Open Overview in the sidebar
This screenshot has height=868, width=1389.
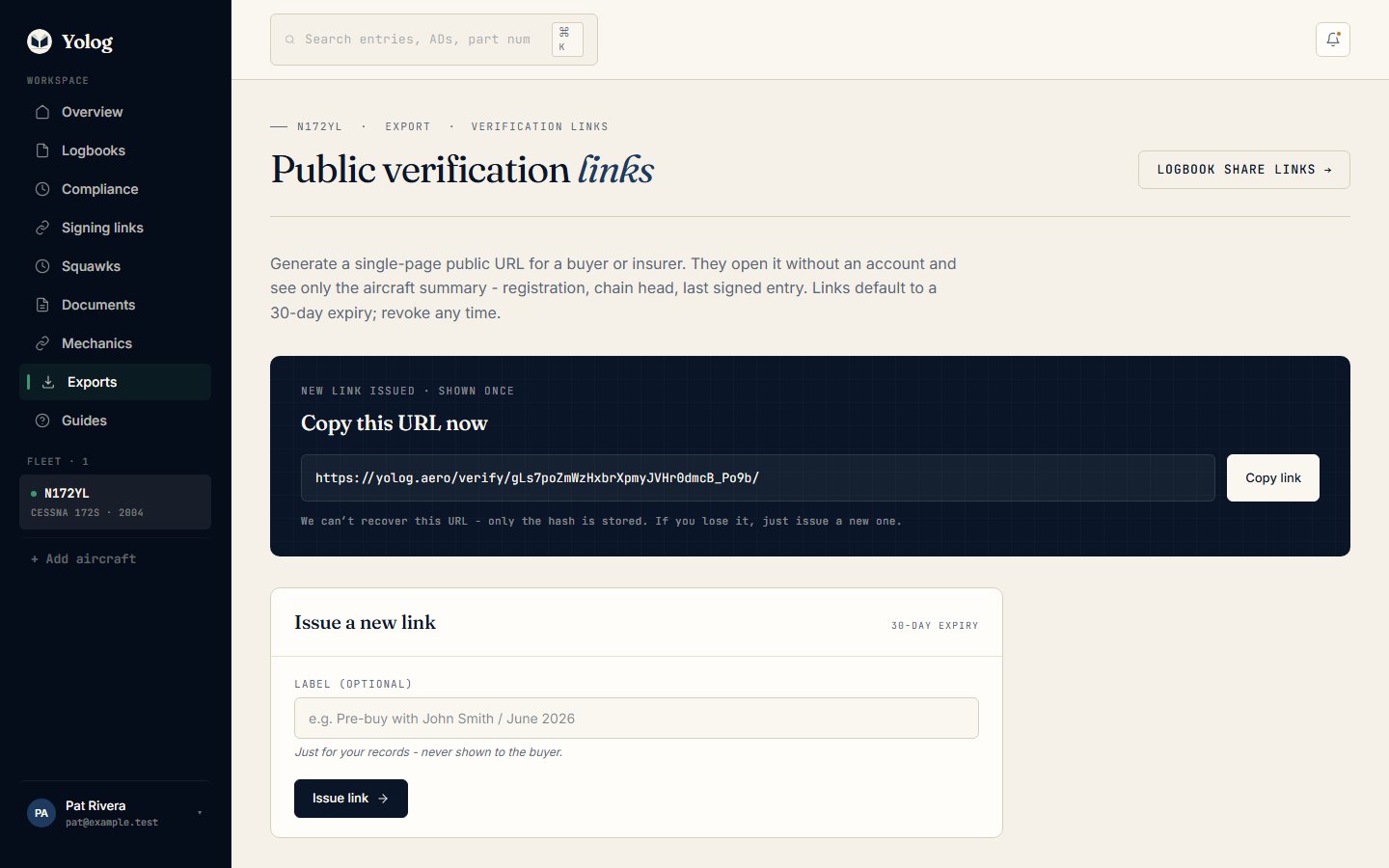coord(115,112)
